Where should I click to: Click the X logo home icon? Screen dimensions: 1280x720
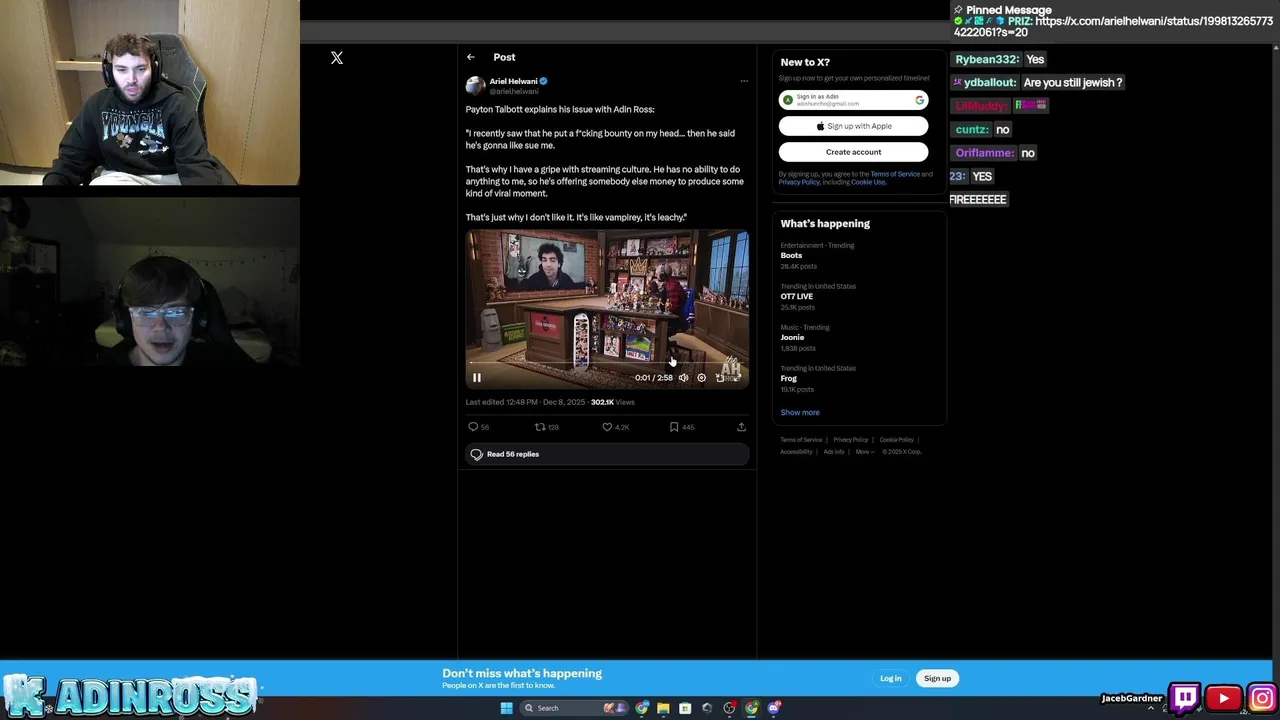coord(337,58)
